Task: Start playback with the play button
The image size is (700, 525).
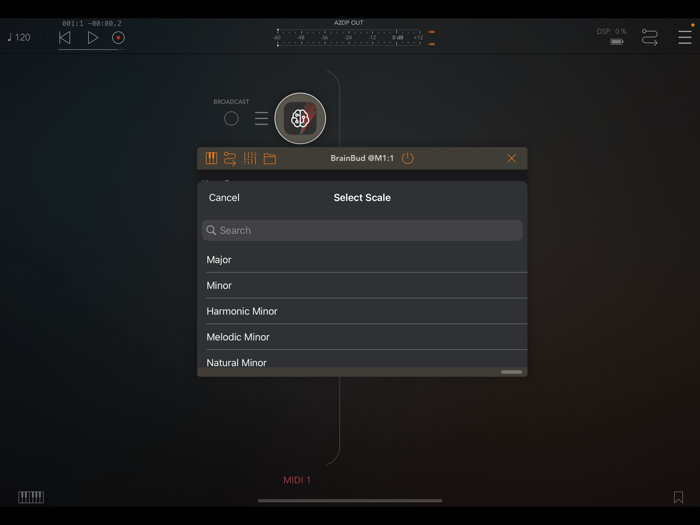Action: pos(92,38)
